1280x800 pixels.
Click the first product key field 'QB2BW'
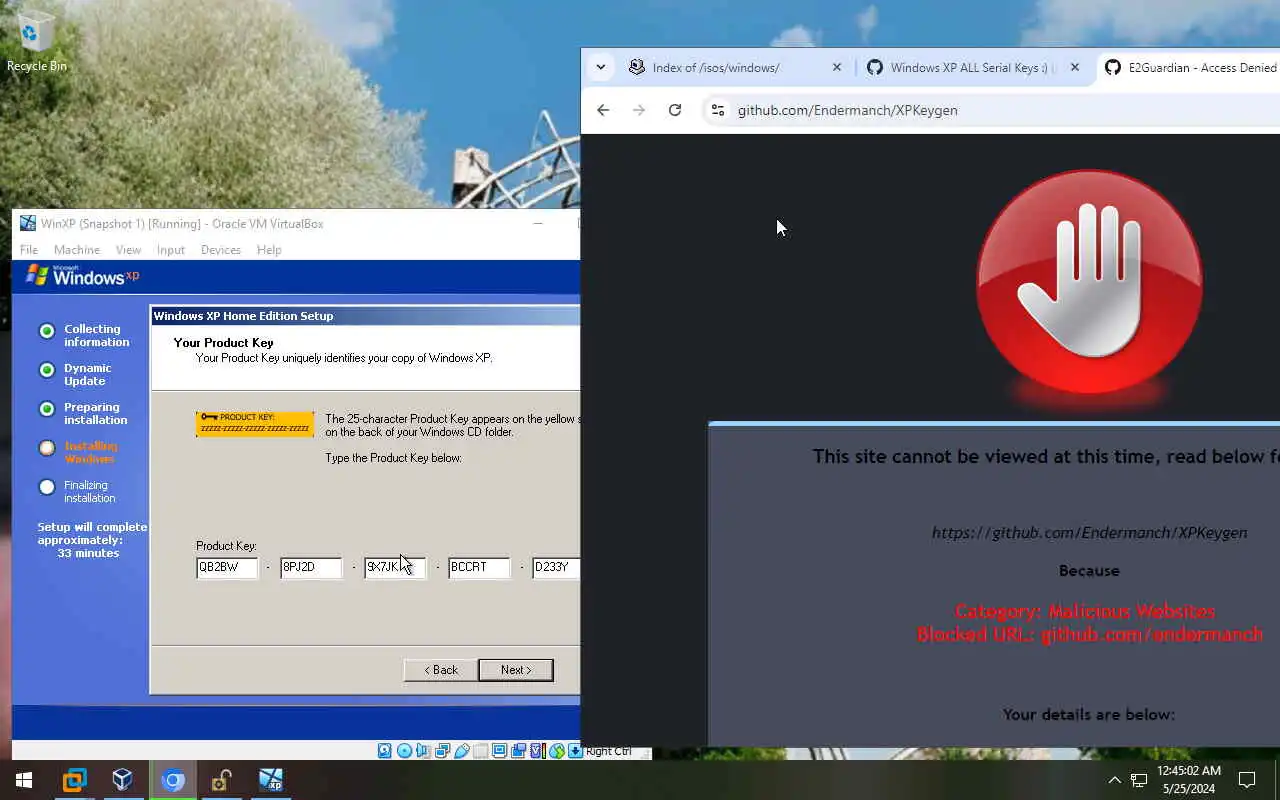click(x=227, y=567)
